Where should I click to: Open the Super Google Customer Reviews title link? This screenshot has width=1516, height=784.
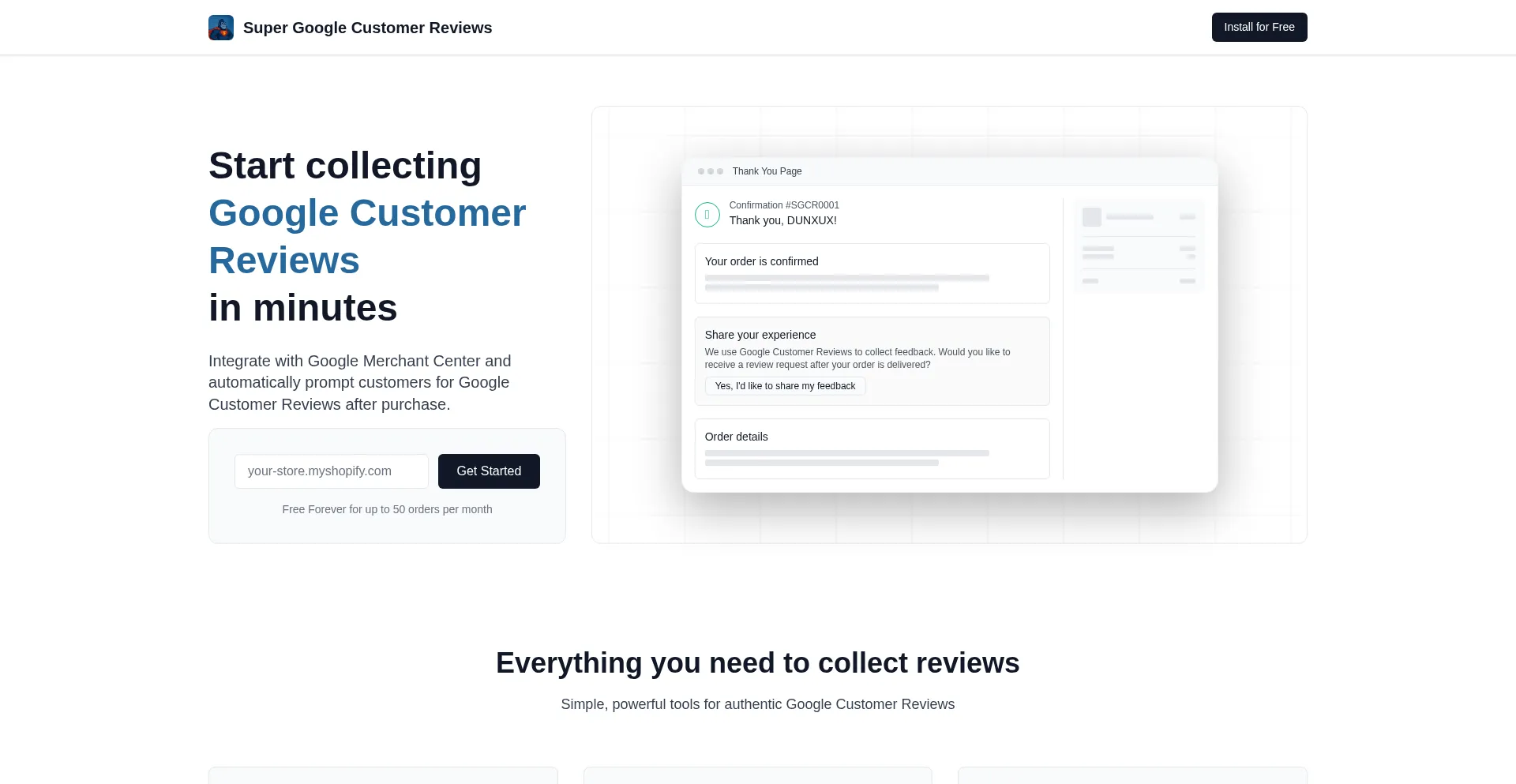click(367, 28)
